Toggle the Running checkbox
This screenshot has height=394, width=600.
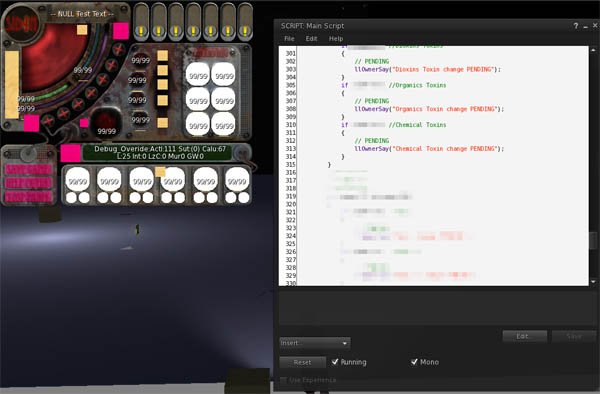click(x=335, y=361)
